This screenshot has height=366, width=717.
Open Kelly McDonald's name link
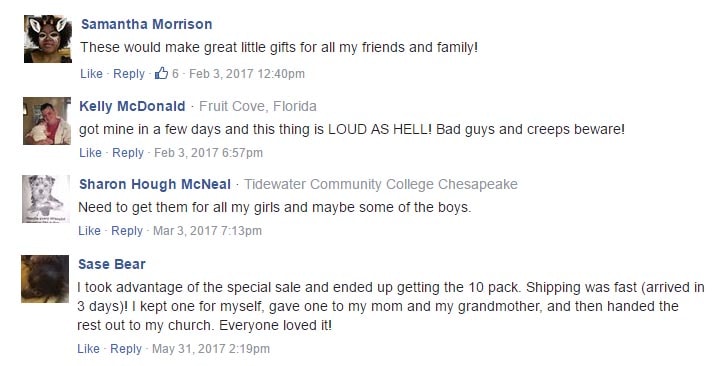coord(132,106)
